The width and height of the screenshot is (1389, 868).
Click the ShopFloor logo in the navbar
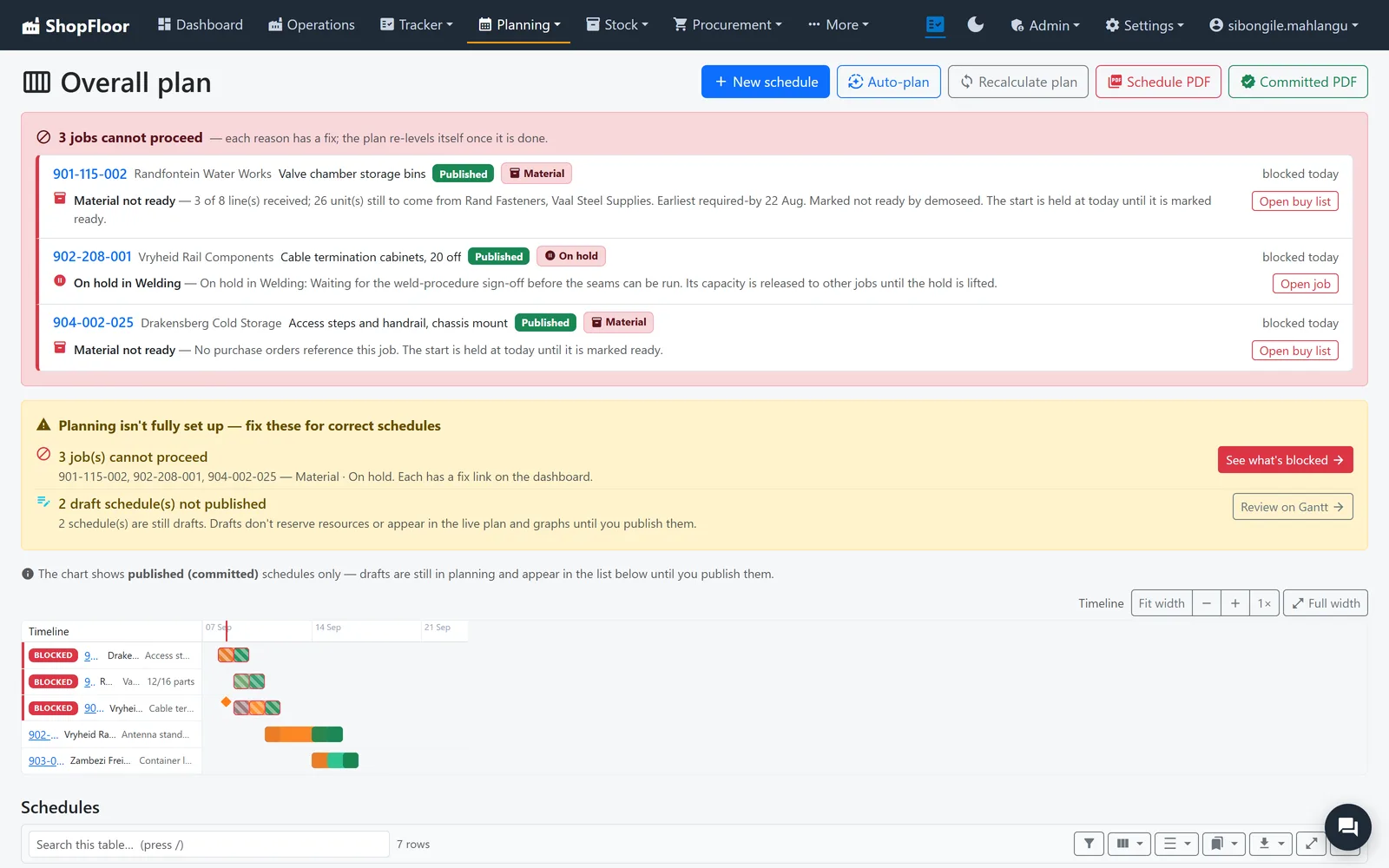point(76,25)
